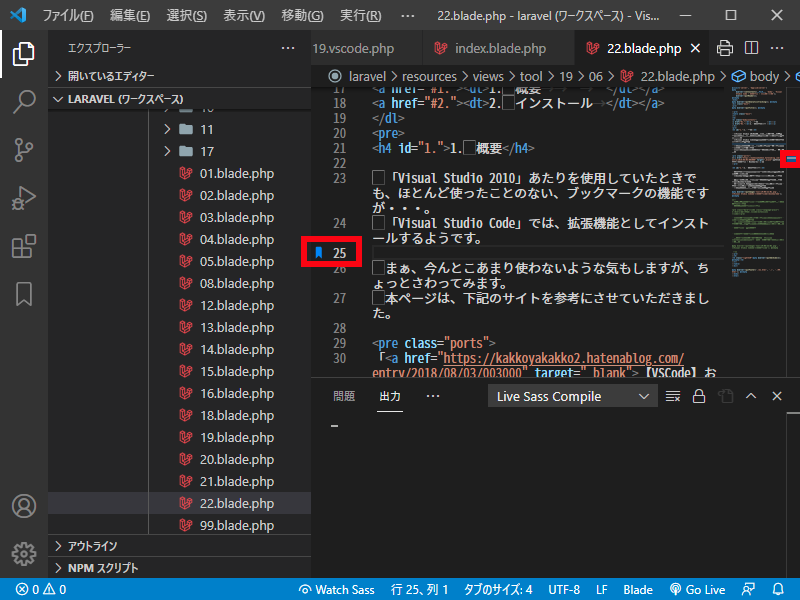
Task: Open 01.blade.php in explorer
Action: pyautogui.click(x=237, y=173)
